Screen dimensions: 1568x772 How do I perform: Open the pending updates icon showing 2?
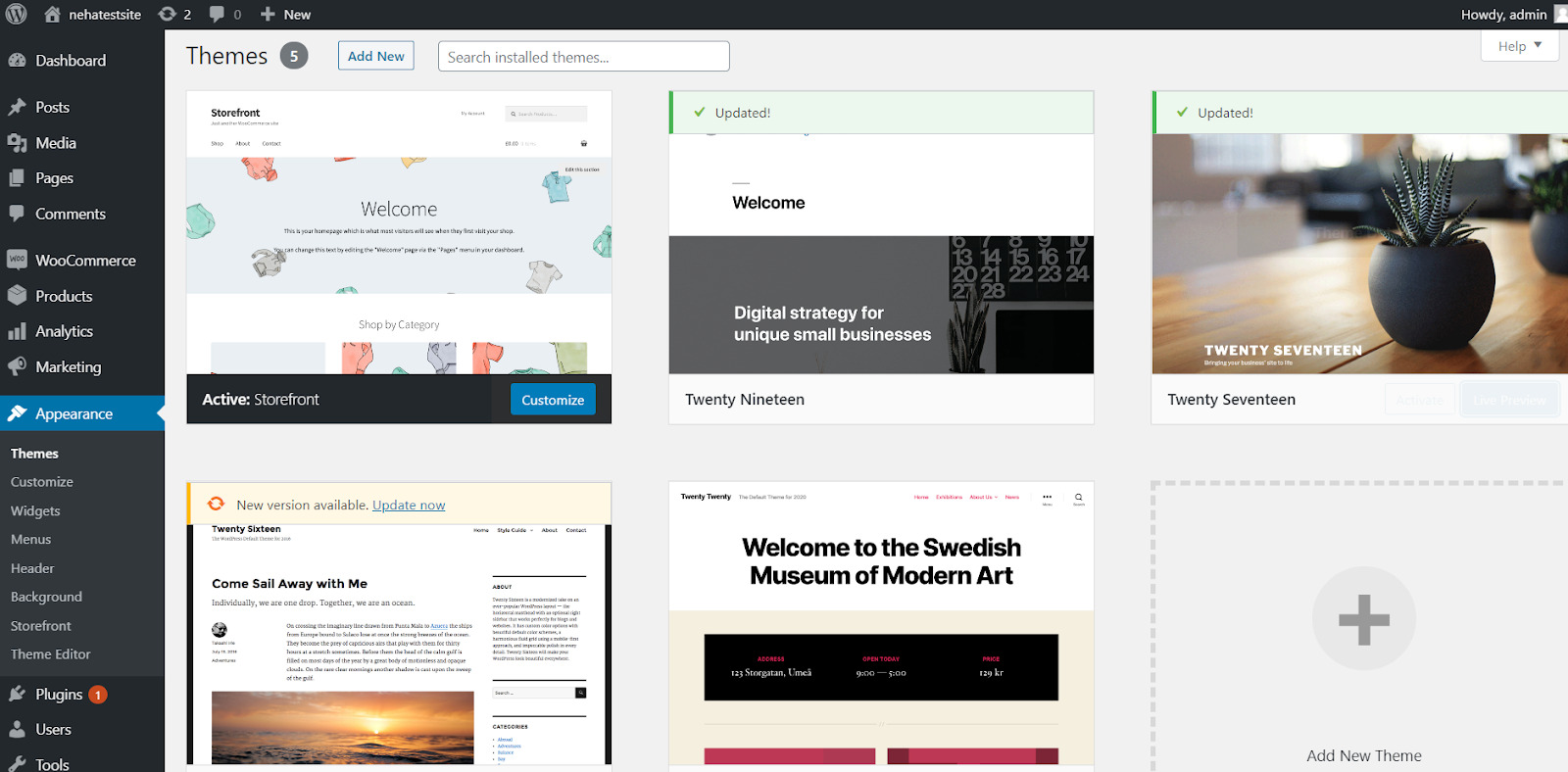pyautogui.click(x=168, y=14)
